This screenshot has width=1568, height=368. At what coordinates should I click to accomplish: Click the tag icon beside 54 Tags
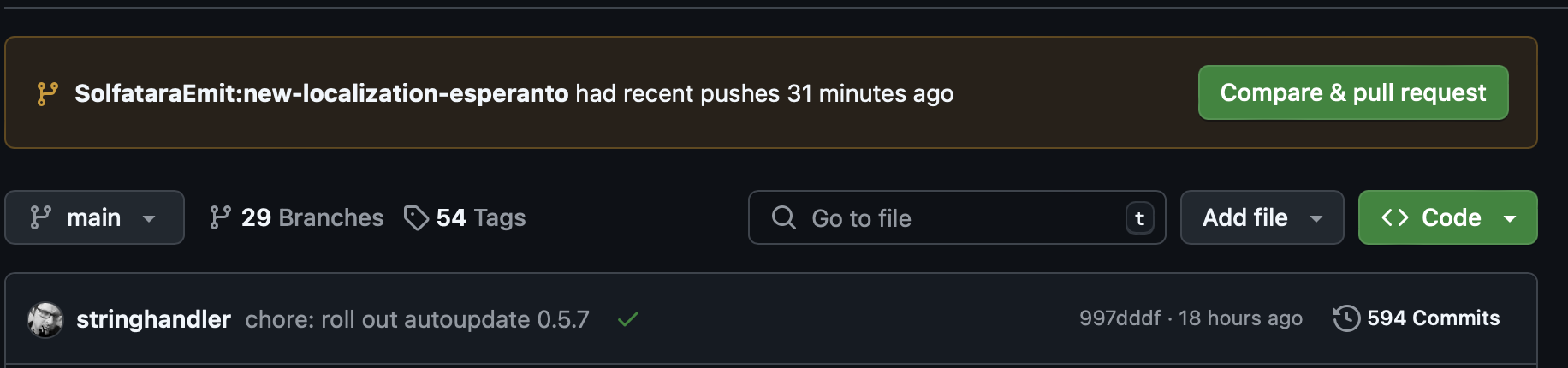416,218
